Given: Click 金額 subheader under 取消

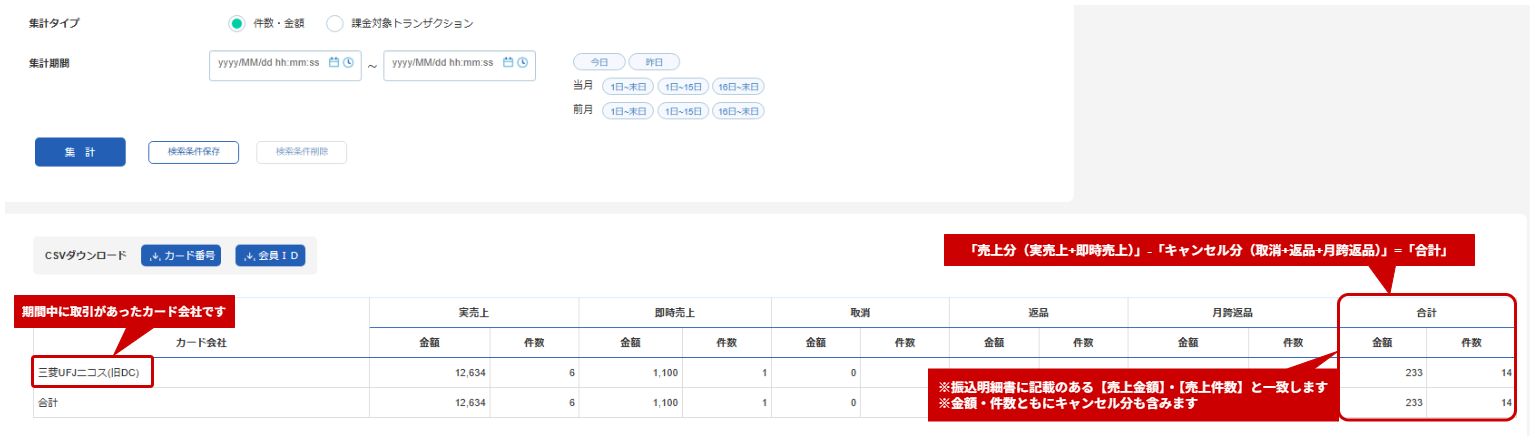Looking at the screenshot, I should click(x=817, y=342).
